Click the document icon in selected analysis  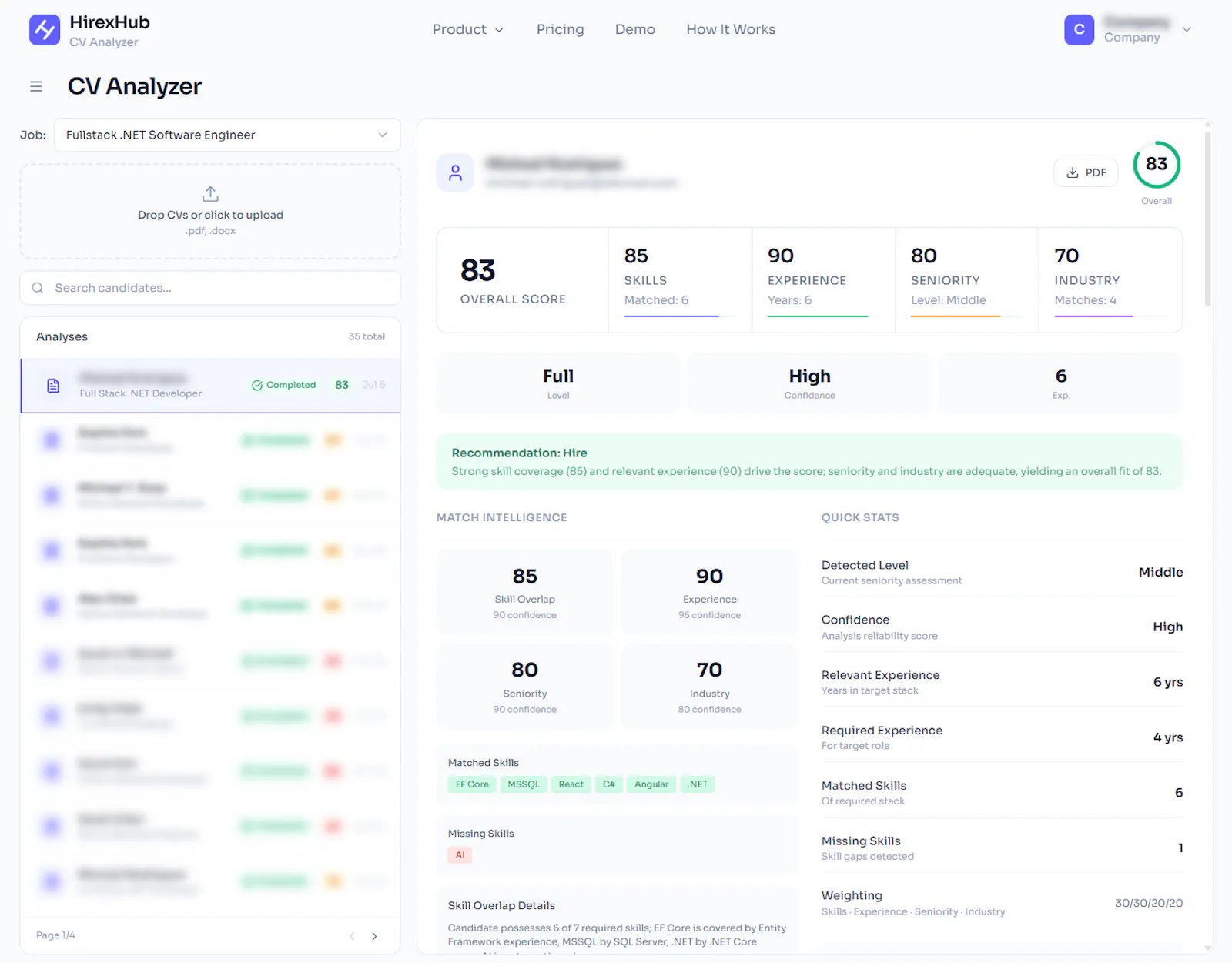click(53, 386)
